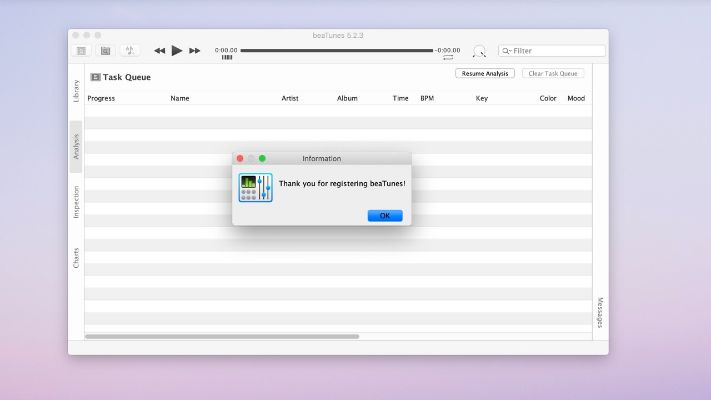The height and width of the screenshot is (400, 711).
Task: Click the rewind (previous track) icon
Action: point(159,51)
